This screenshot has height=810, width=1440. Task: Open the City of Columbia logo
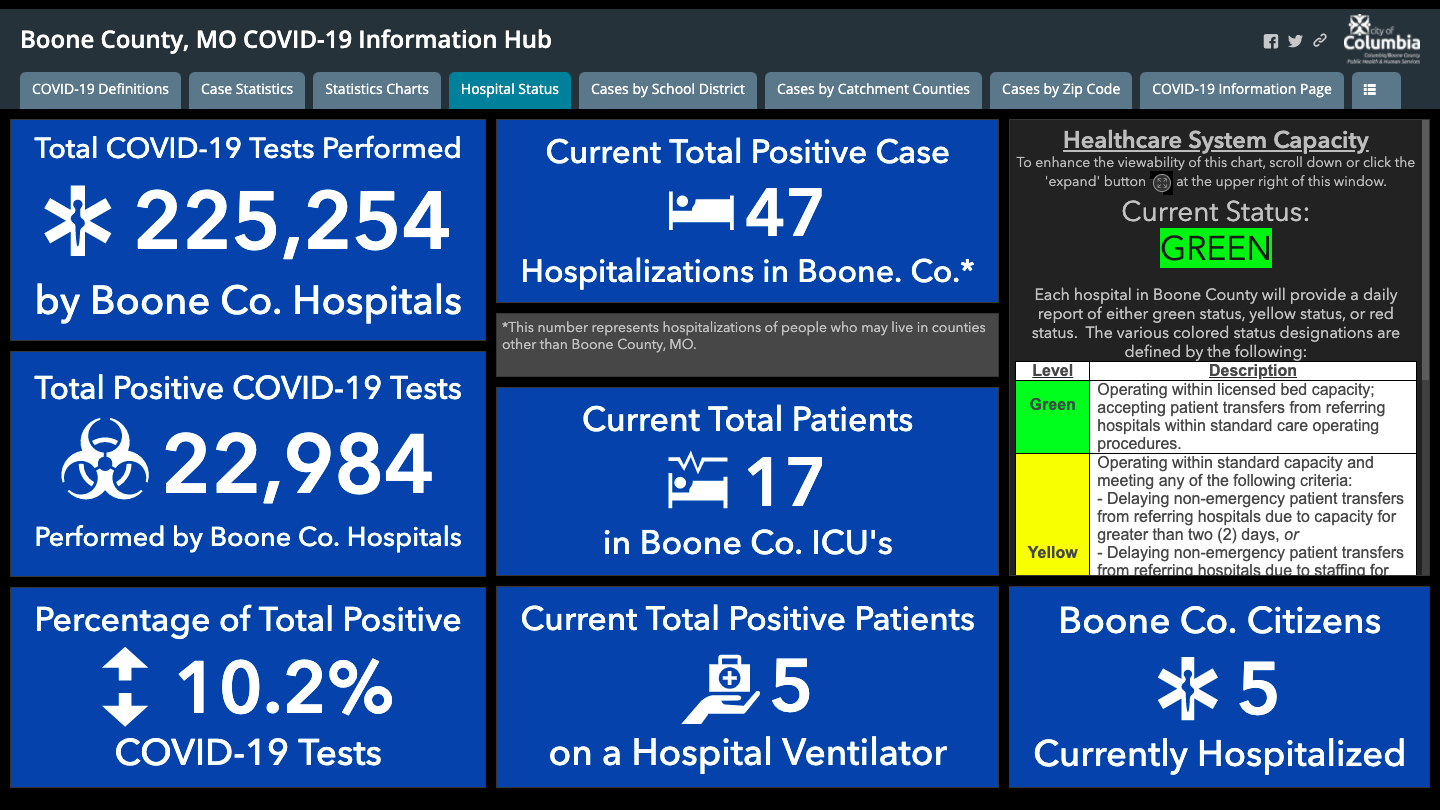pyautogui.click(x=1382, y=39)
